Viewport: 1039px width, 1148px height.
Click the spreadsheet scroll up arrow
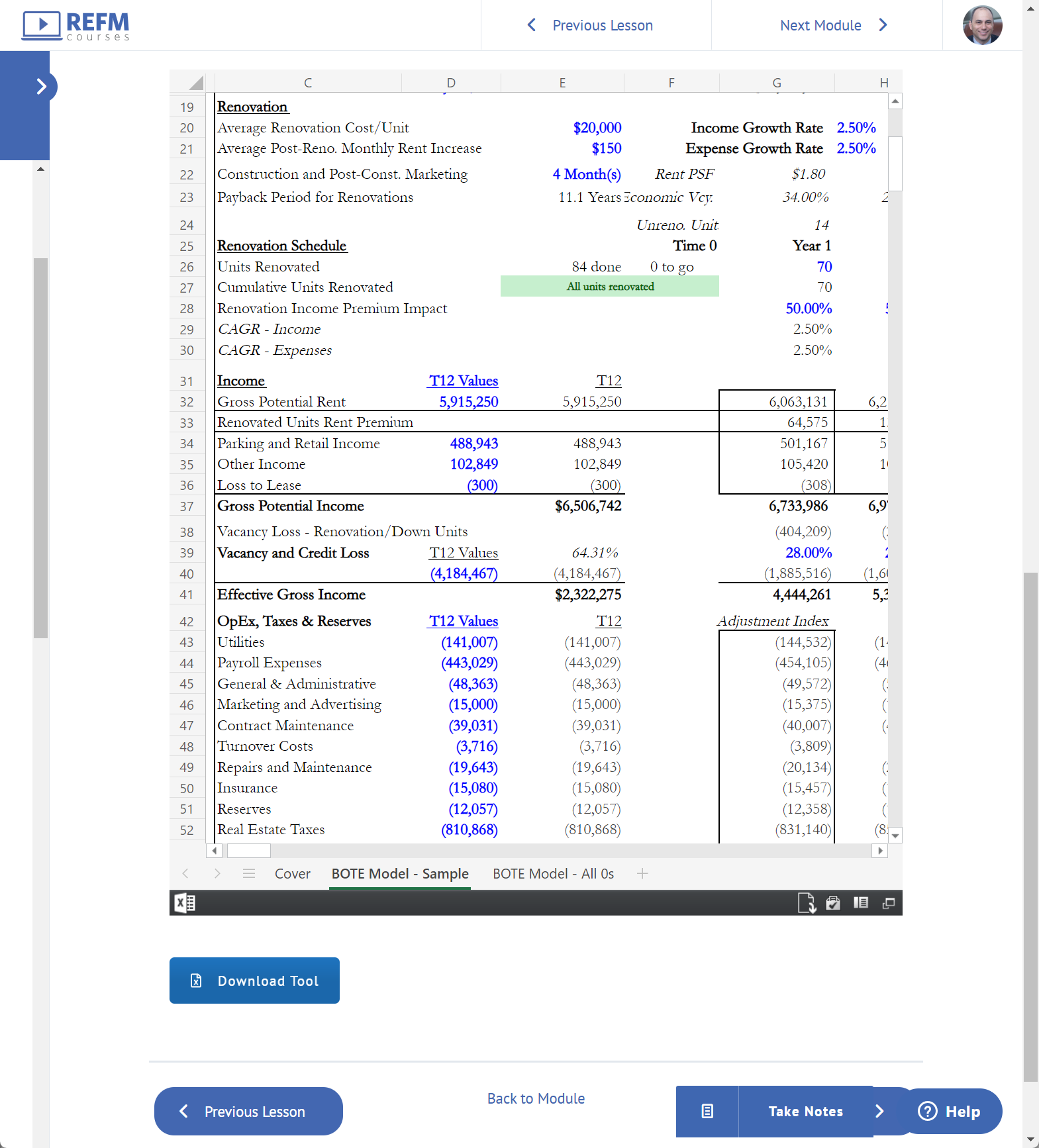pos(895,101)
